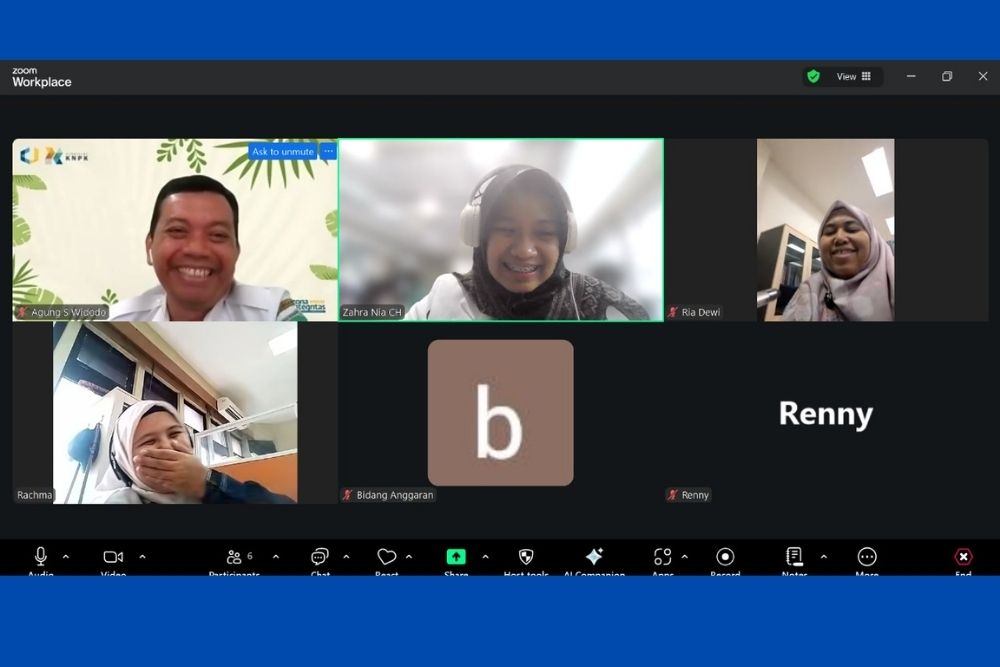Open the Participants panel
The image size is (1000, 667).
click(x=234, y=557)
